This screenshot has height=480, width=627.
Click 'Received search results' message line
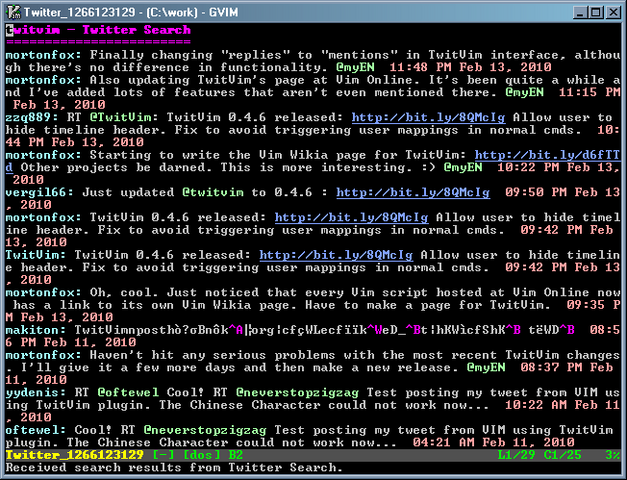click(x=174, y=468)
